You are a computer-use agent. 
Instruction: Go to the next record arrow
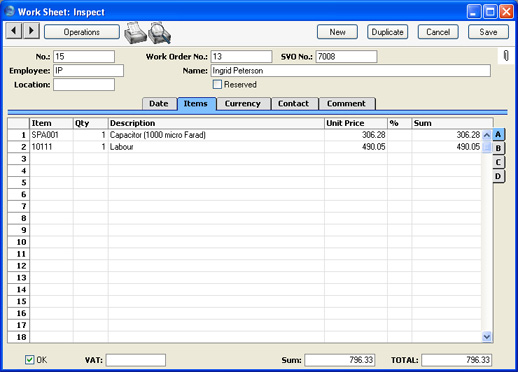(x=31, y=31)
